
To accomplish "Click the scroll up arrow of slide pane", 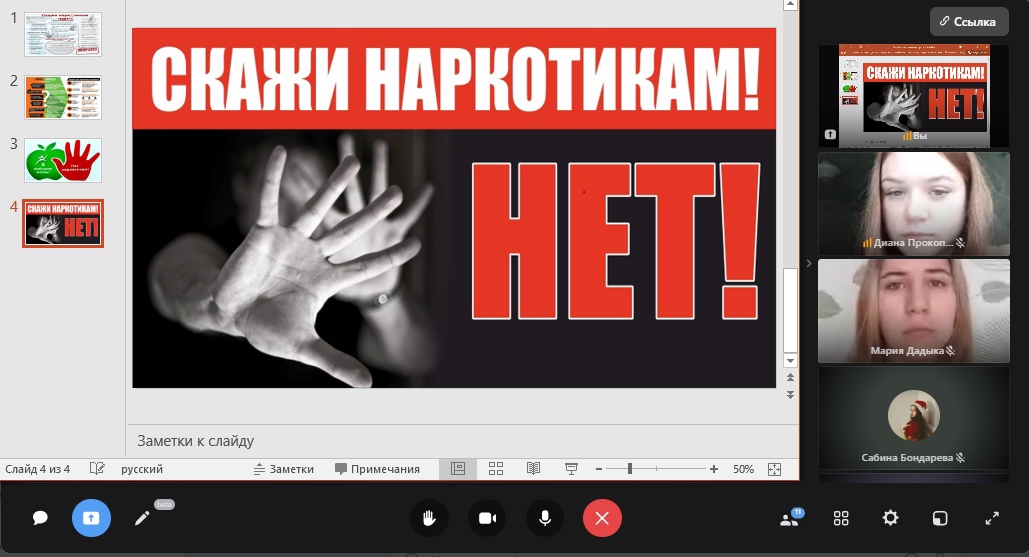I will click(790, 5).
